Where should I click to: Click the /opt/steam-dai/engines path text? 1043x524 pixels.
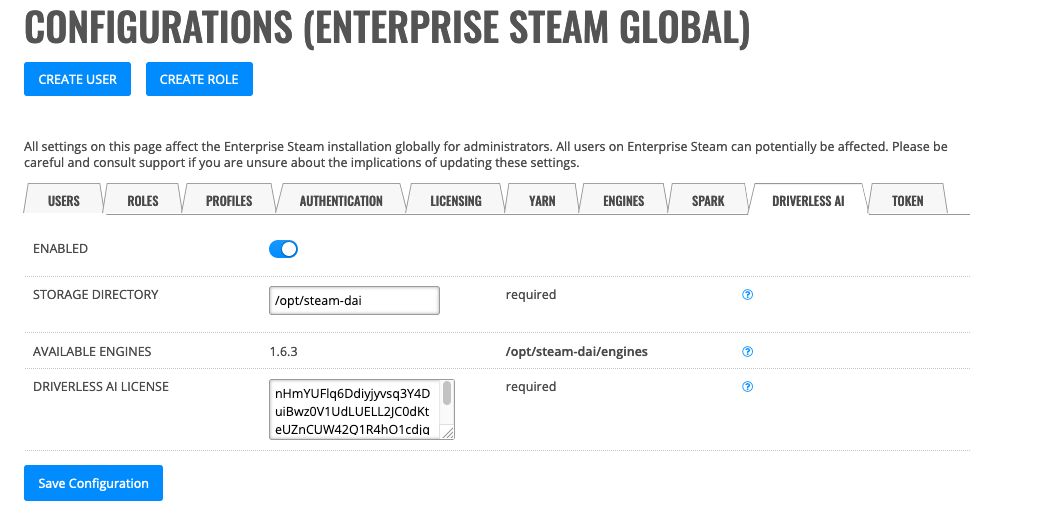(577, 352)
